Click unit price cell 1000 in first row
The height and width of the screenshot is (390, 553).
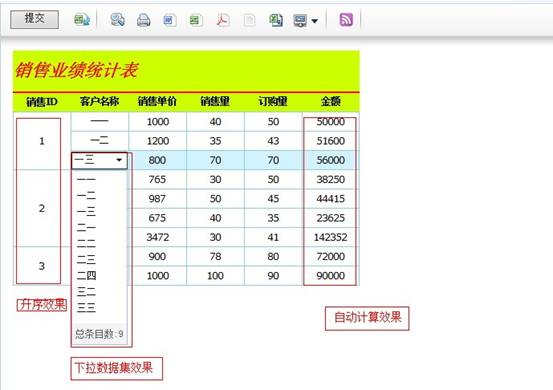point(158,122)
